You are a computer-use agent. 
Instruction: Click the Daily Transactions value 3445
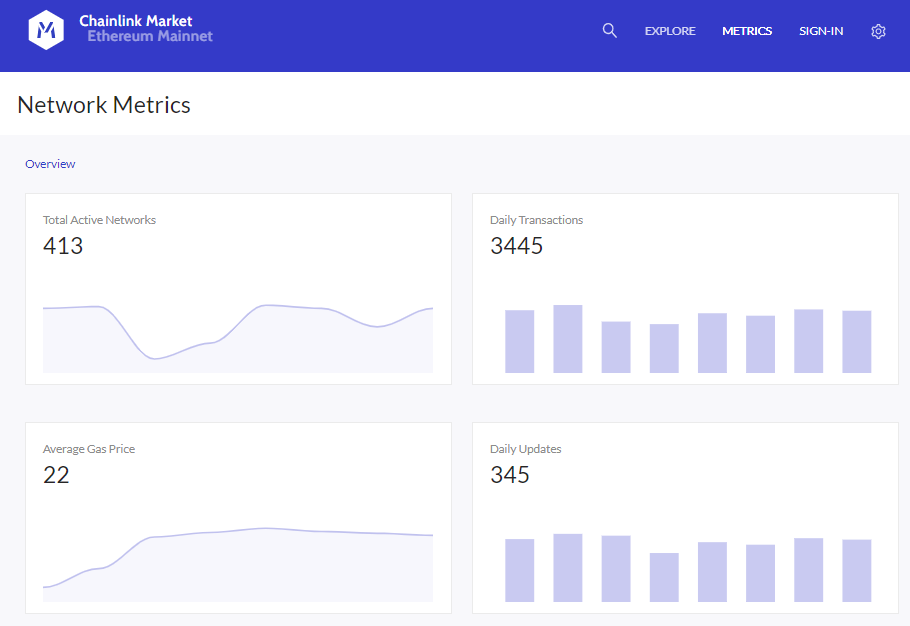click(517, 246)
